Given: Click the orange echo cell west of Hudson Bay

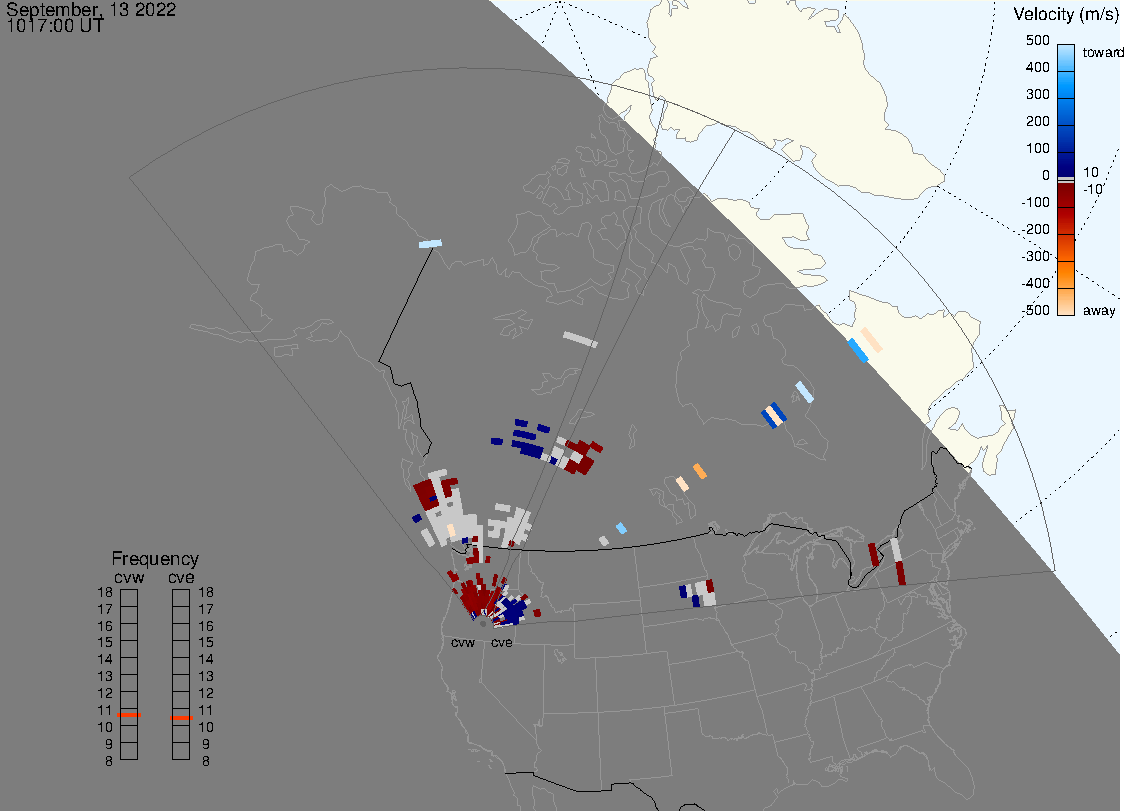Looking at the screenshot, I should pos(700,471).
